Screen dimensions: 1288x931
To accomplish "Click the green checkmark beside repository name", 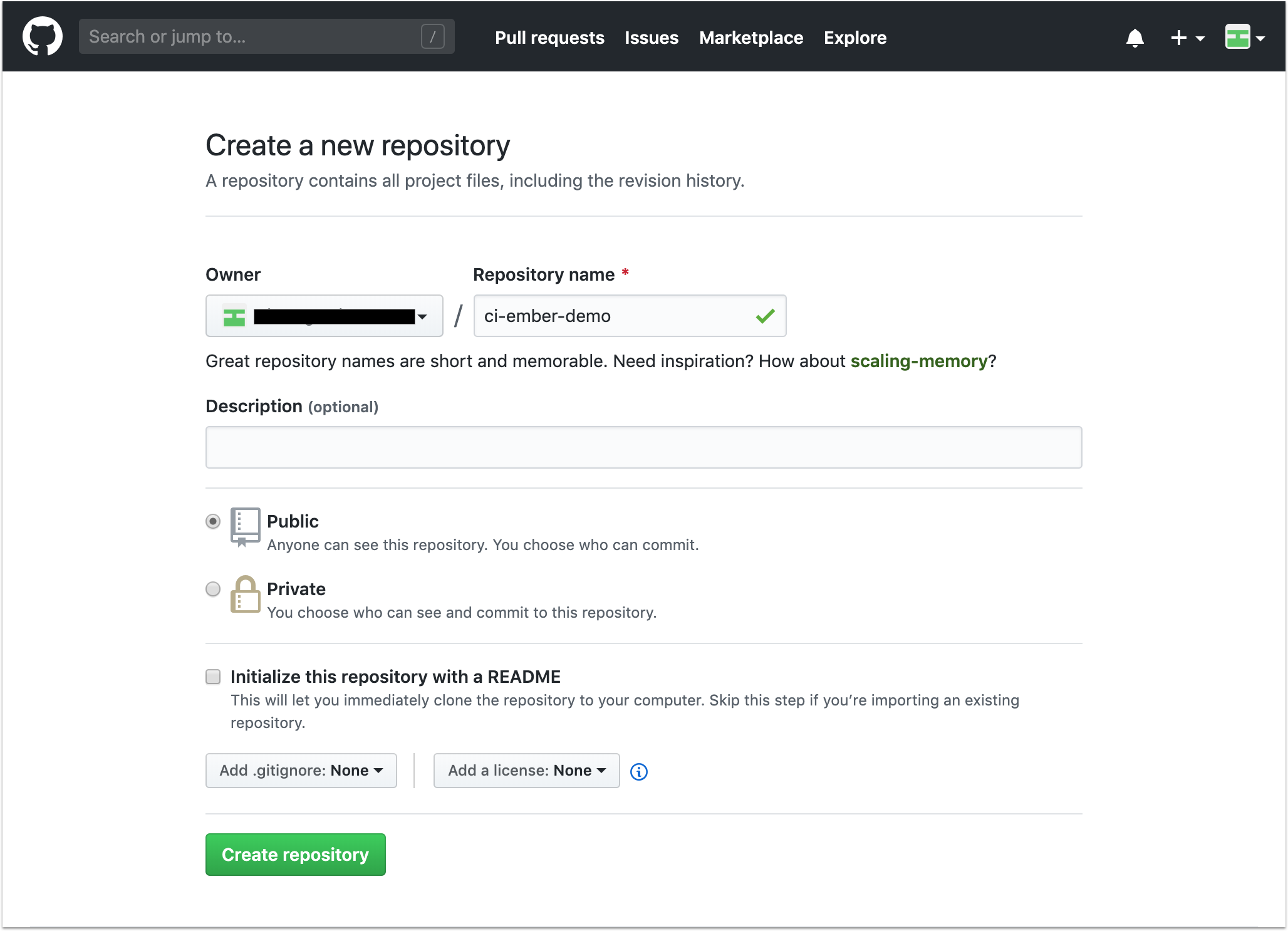I will click(765, 316).
